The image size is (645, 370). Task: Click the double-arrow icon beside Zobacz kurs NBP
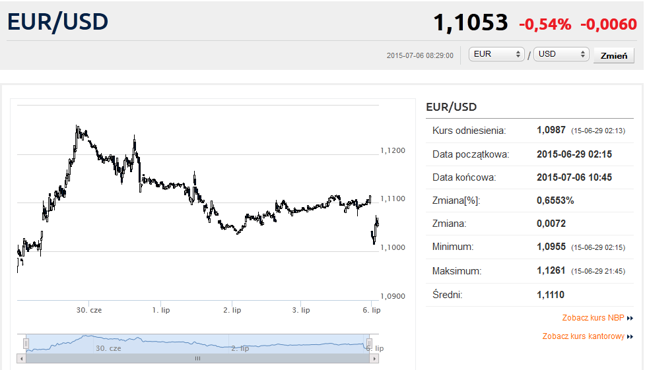tap(630, 318)
